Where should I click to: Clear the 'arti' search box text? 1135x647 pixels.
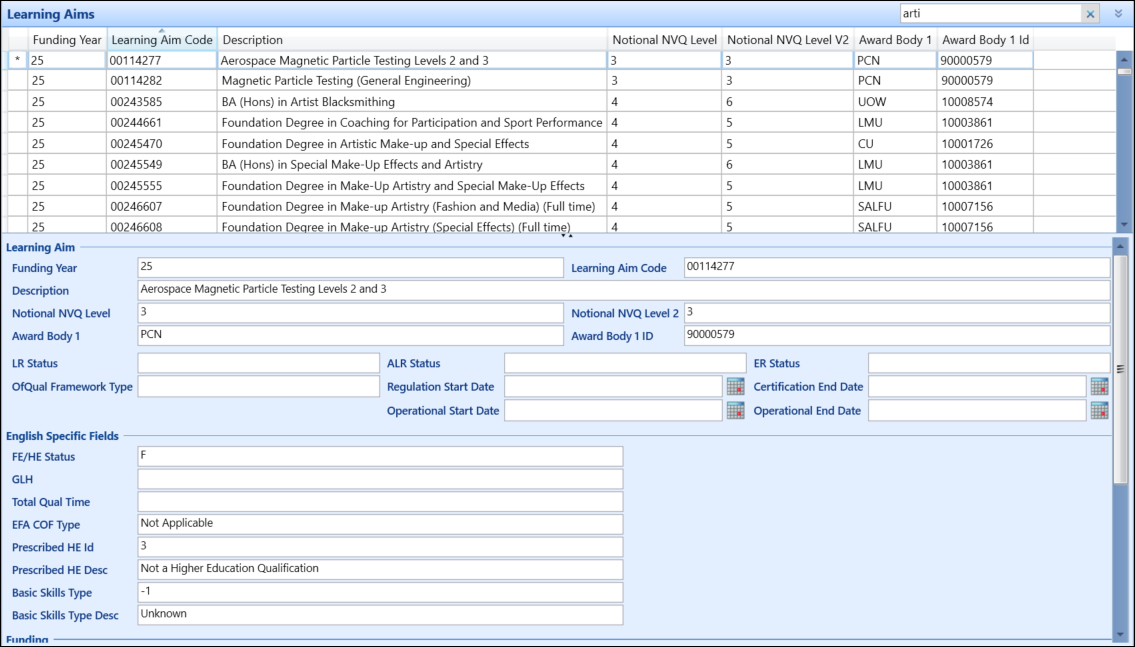point(1090,14)
